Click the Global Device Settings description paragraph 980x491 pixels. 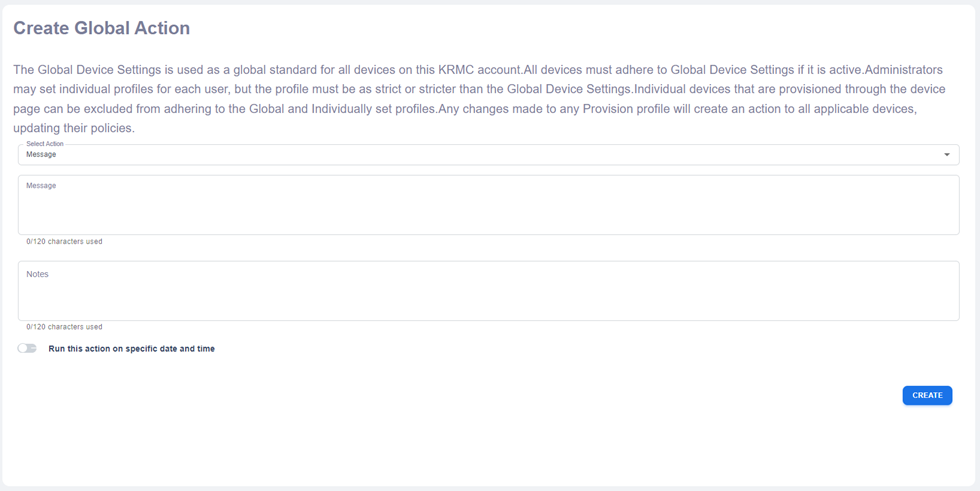tap(478, 99)
